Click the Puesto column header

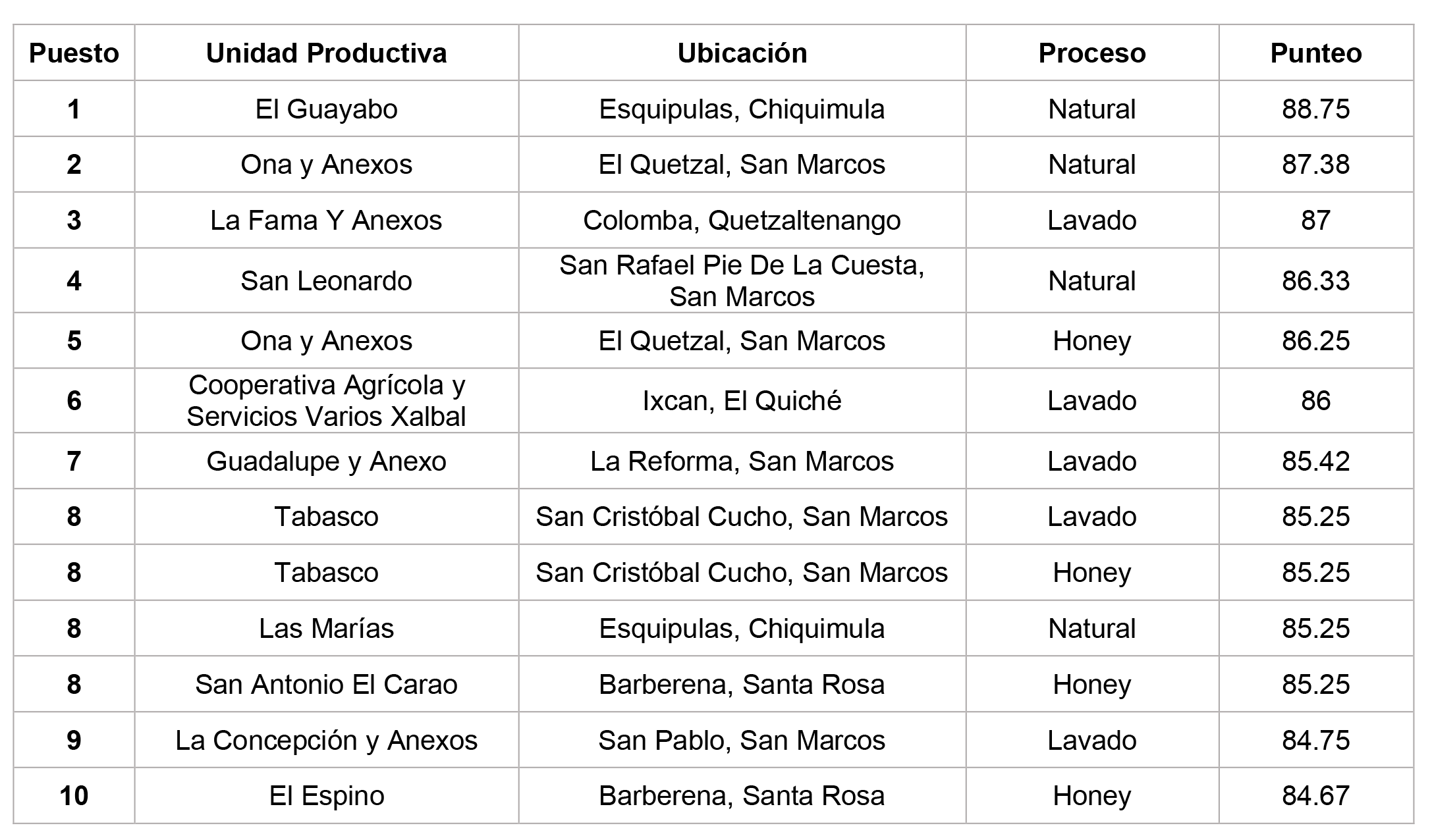[x=74, y=53]
